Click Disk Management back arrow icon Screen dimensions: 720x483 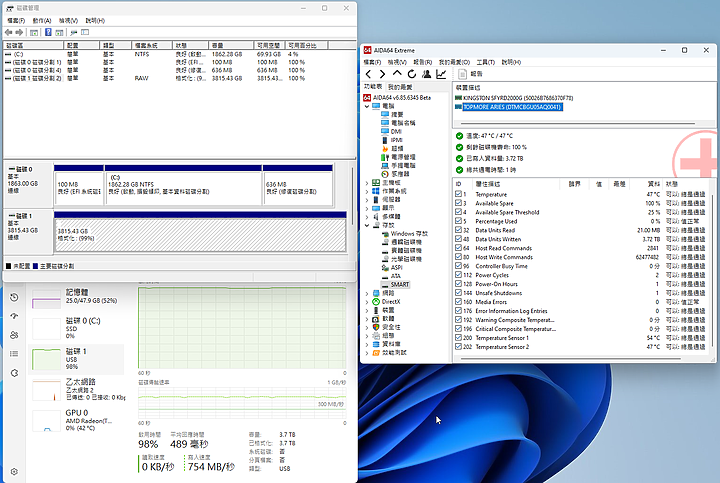pyautogui.click(x=8, y=33)
